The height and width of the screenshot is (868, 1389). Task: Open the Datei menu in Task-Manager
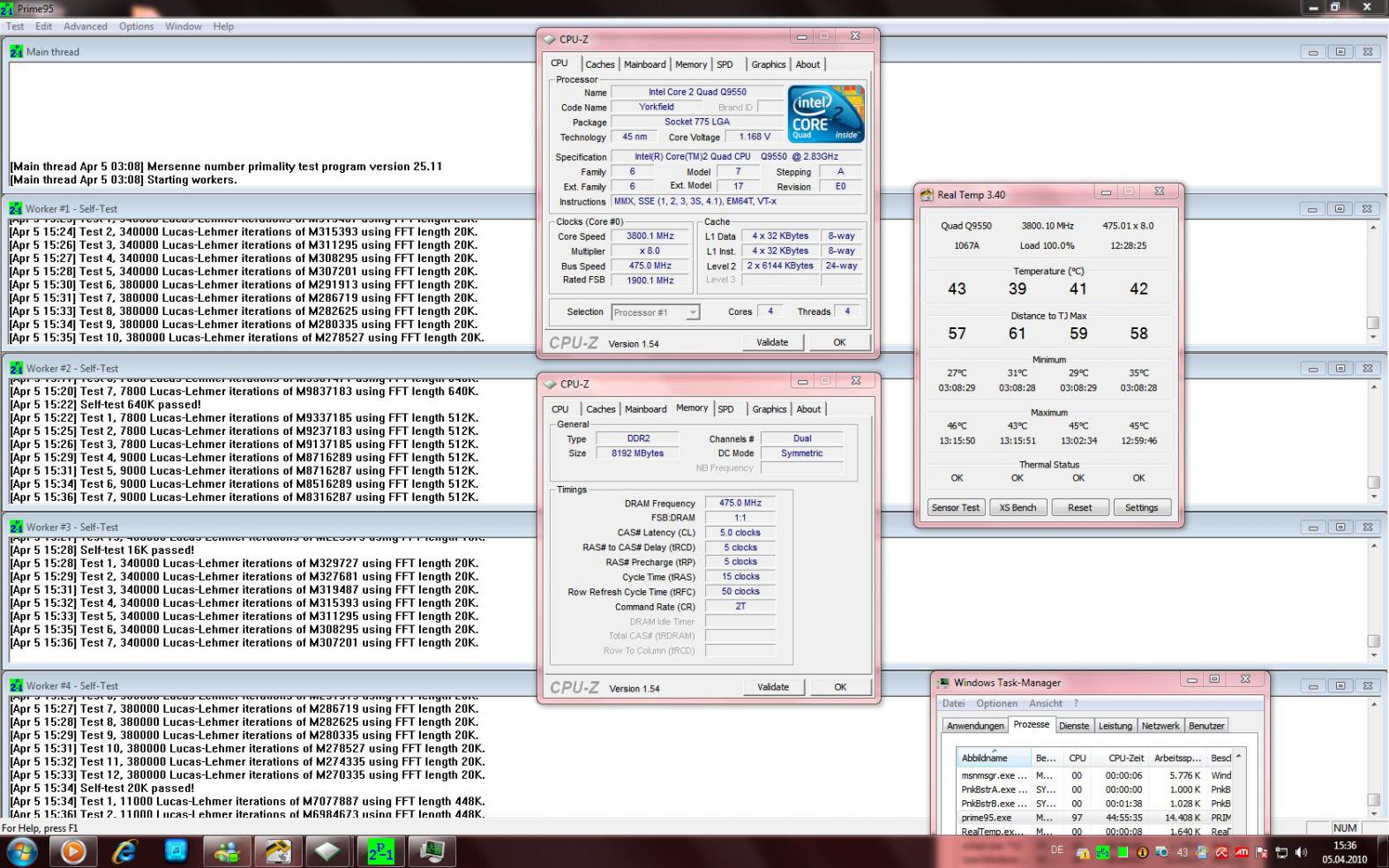click(954, 704)
